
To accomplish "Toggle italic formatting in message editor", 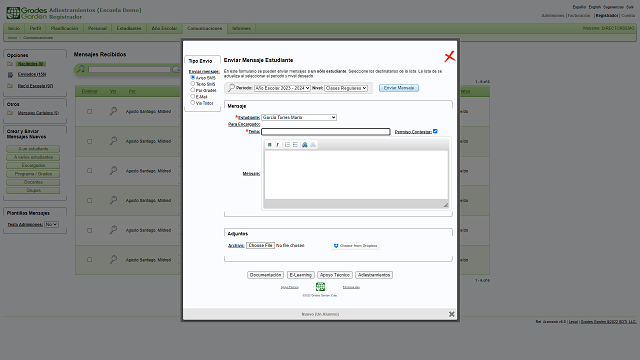I will click(x=278, y=144).
